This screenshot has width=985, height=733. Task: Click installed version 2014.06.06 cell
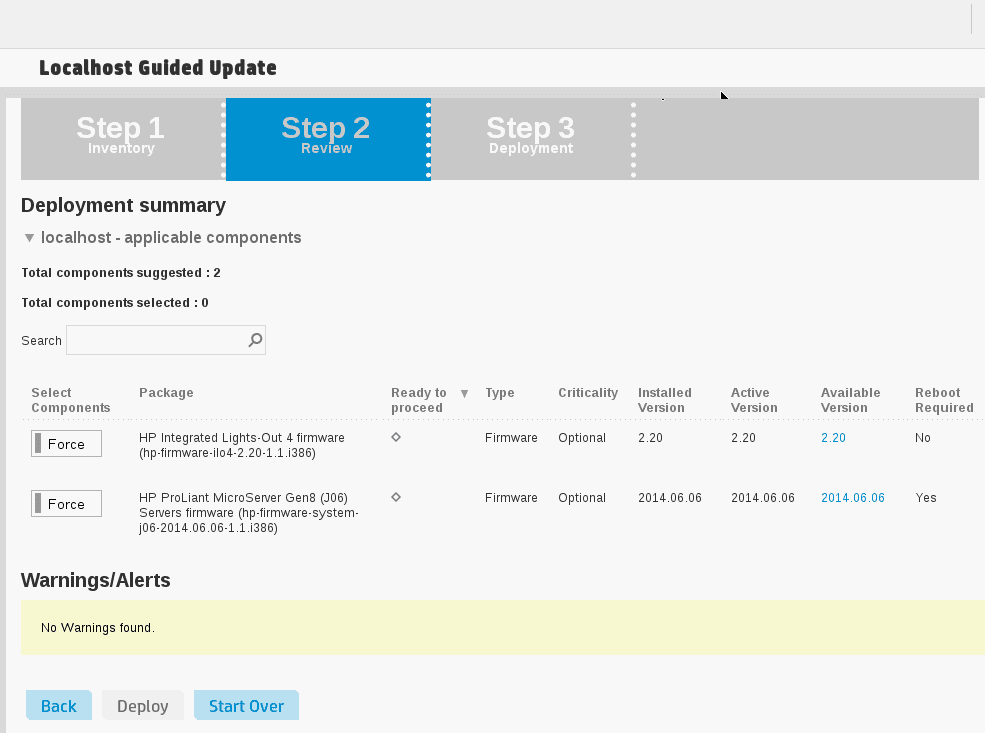click(x=670, y=497)
